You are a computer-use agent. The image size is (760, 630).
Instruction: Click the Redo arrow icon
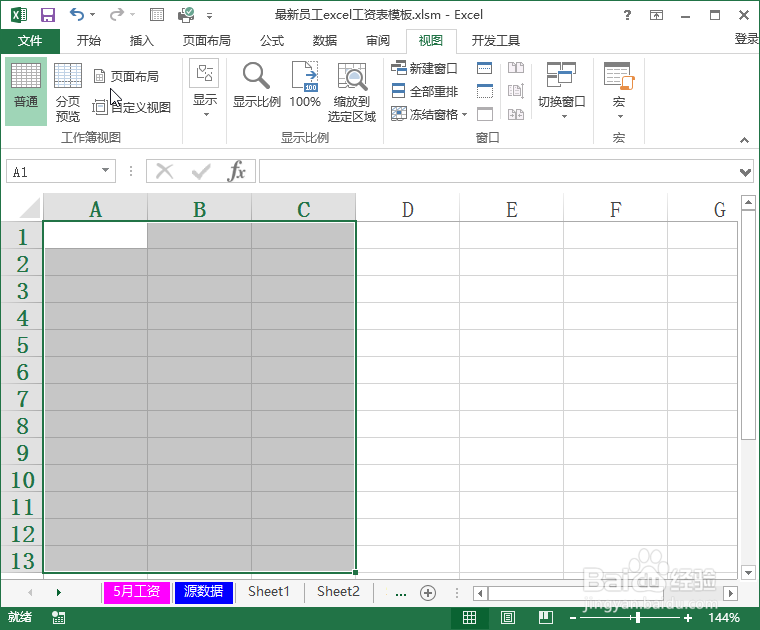[116, 15]
